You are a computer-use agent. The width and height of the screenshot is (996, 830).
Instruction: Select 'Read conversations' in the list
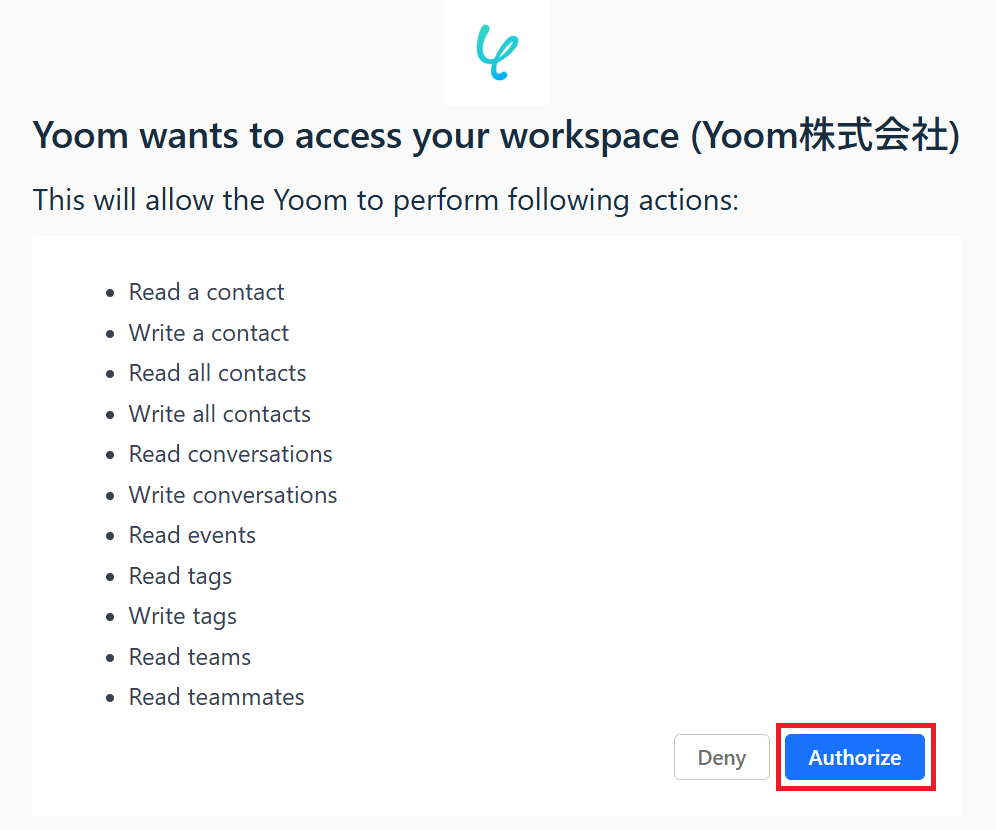tap(230, 454)
